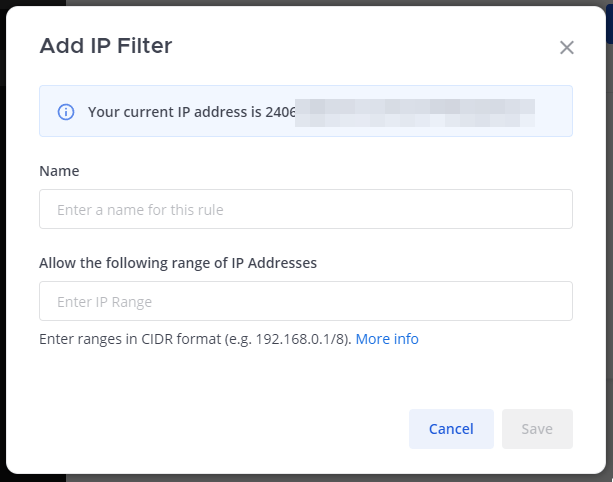Click the disabled Save button

pos(537,429)
